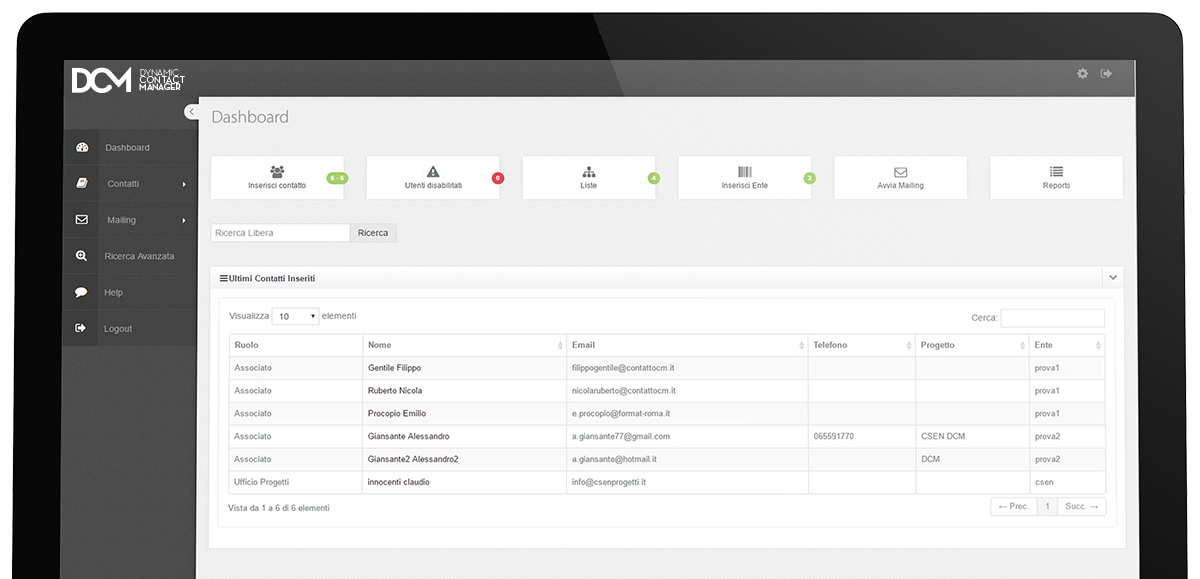Screen dimensions: 1200x579
Task: Click the green badge on Inserisci Ente
Action: 810,178
